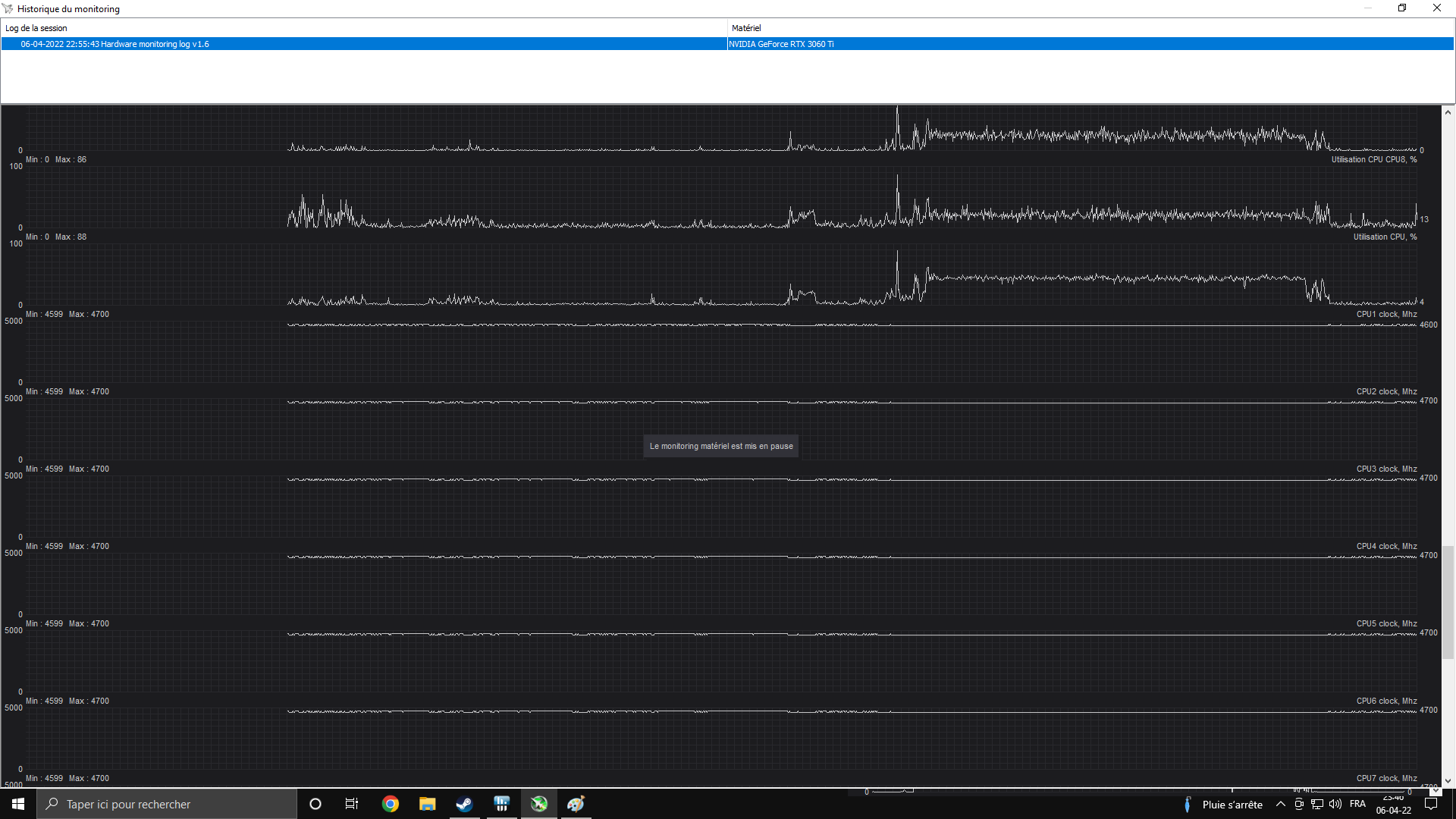This screenshot has height=819, width=1456.
Task: Click the graph scrollbar up arrow
Action: pyautogui.click(x=1448, y=112)
